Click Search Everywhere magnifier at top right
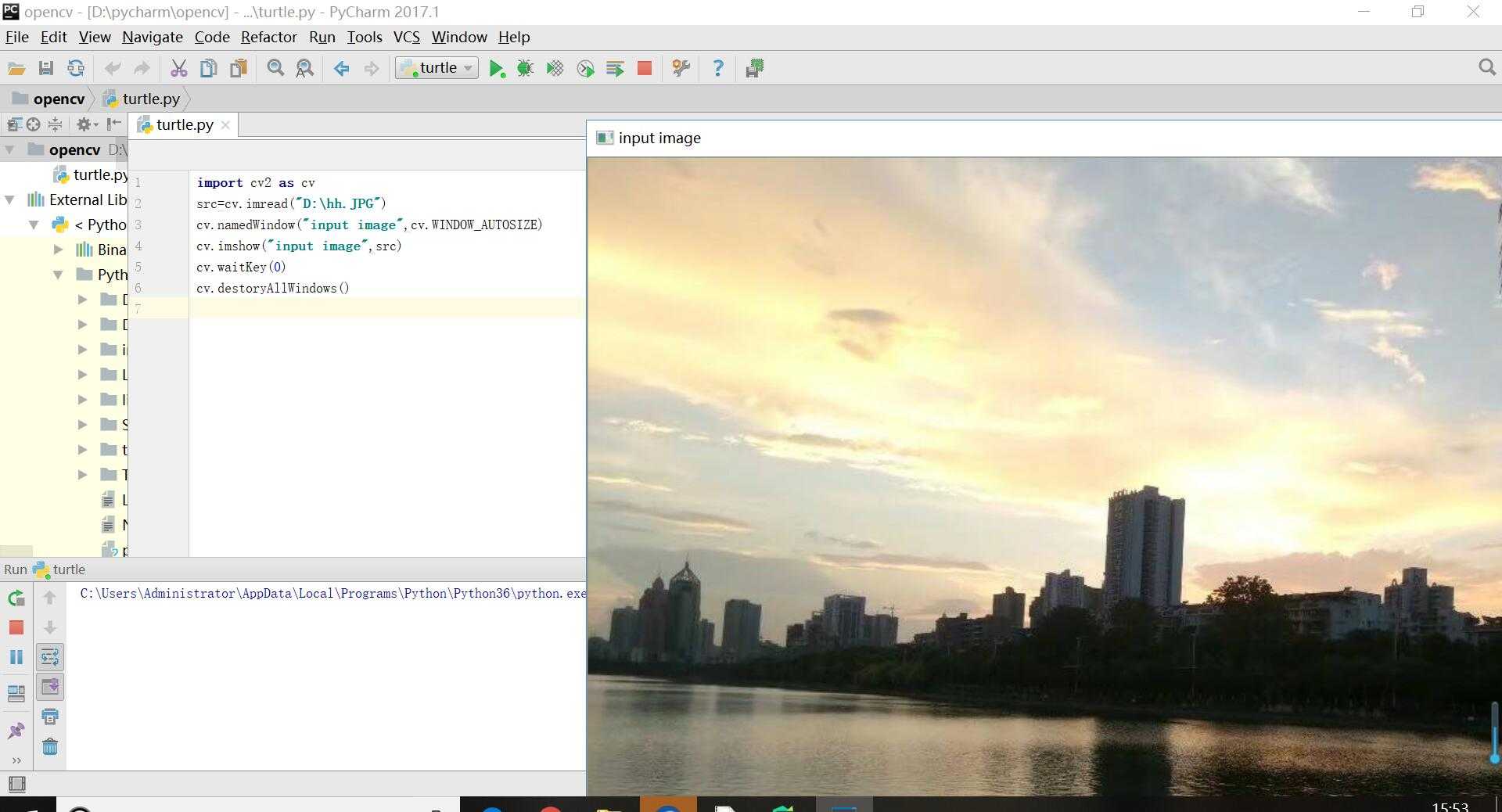This screenshot has width=1502, height=812. click(1487, 68)
